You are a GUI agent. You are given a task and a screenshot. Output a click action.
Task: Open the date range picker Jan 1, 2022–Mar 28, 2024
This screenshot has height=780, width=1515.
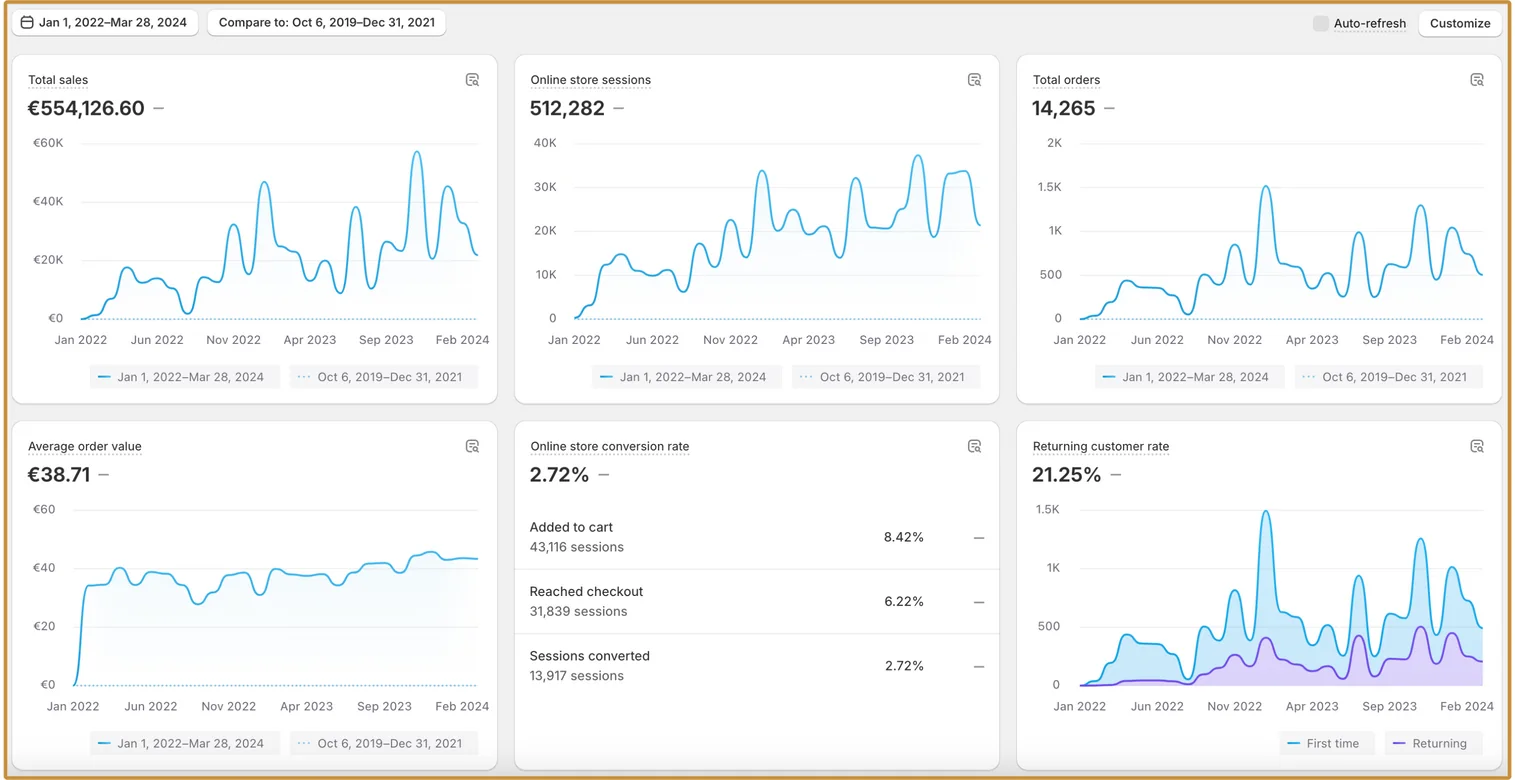point(104,22)
